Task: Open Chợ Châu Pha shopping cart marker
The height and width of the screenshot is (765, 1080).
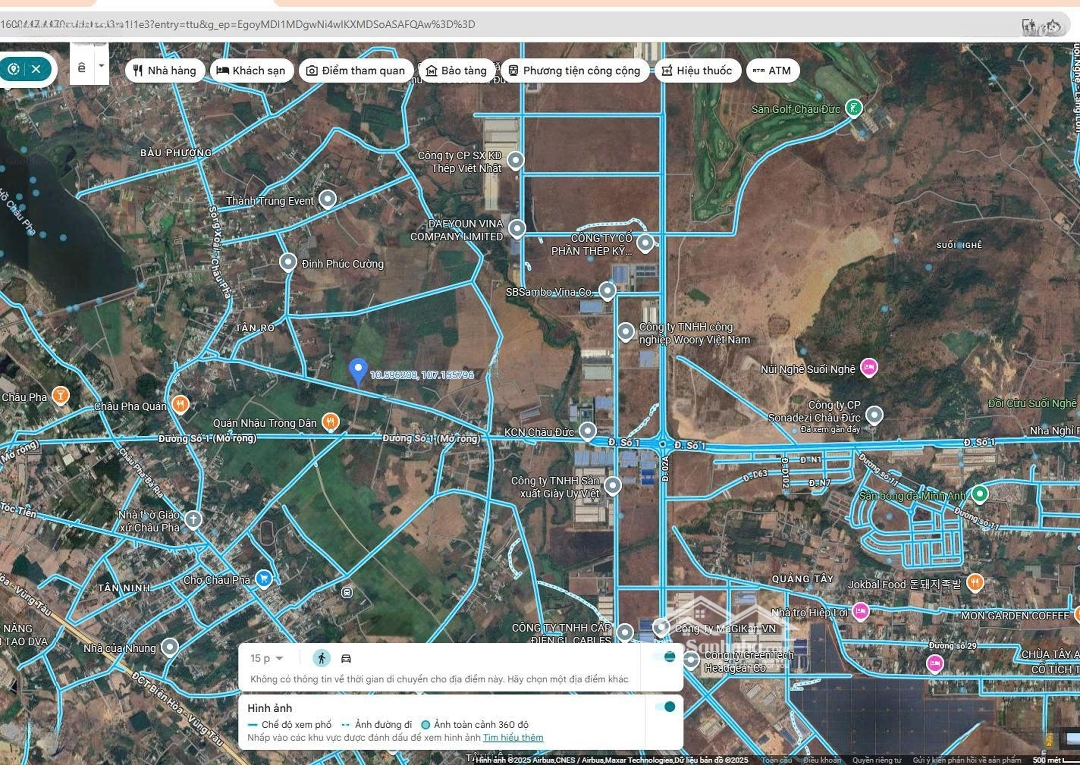Action: [x=263, y=579]
